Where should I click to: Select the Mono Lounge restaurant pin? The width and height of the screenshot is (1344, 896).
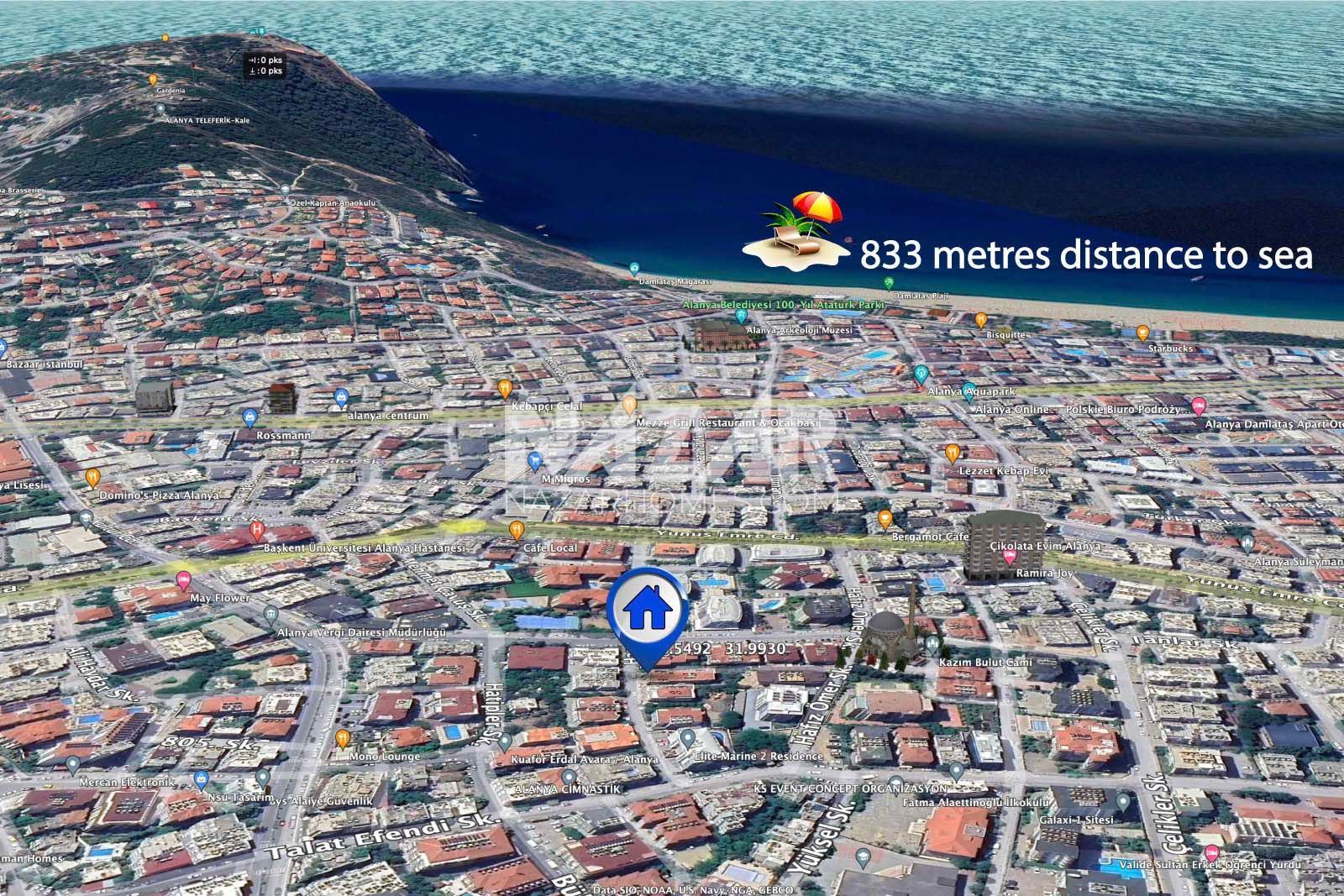tap(342, 739)
